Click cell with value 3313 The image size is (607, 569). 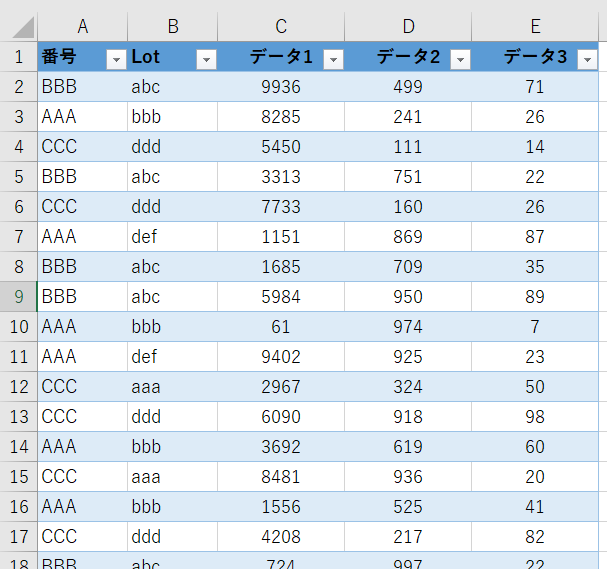[281, 177]
